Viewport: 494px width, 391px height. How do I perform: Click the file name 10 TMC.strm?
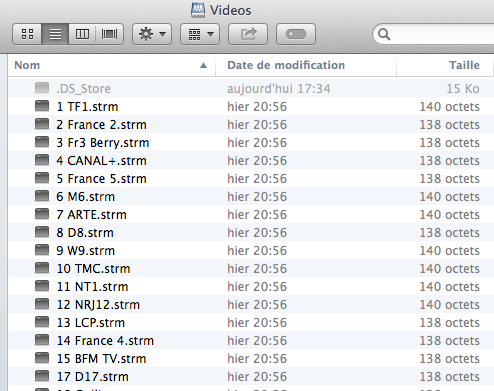tap(93, 269)
